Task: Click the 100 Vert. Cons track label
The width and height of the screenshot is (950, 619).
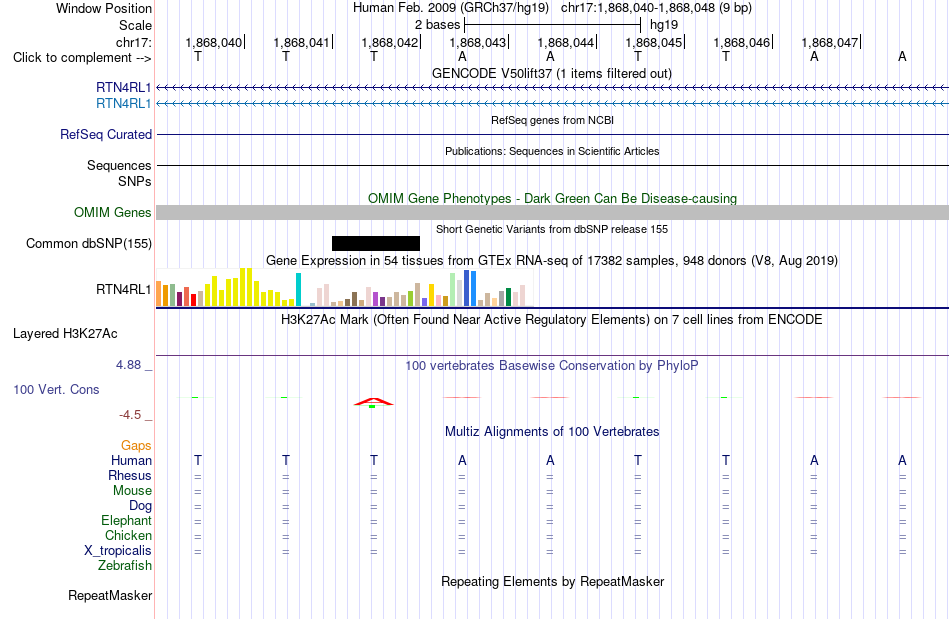Action: tap(56, 389)
